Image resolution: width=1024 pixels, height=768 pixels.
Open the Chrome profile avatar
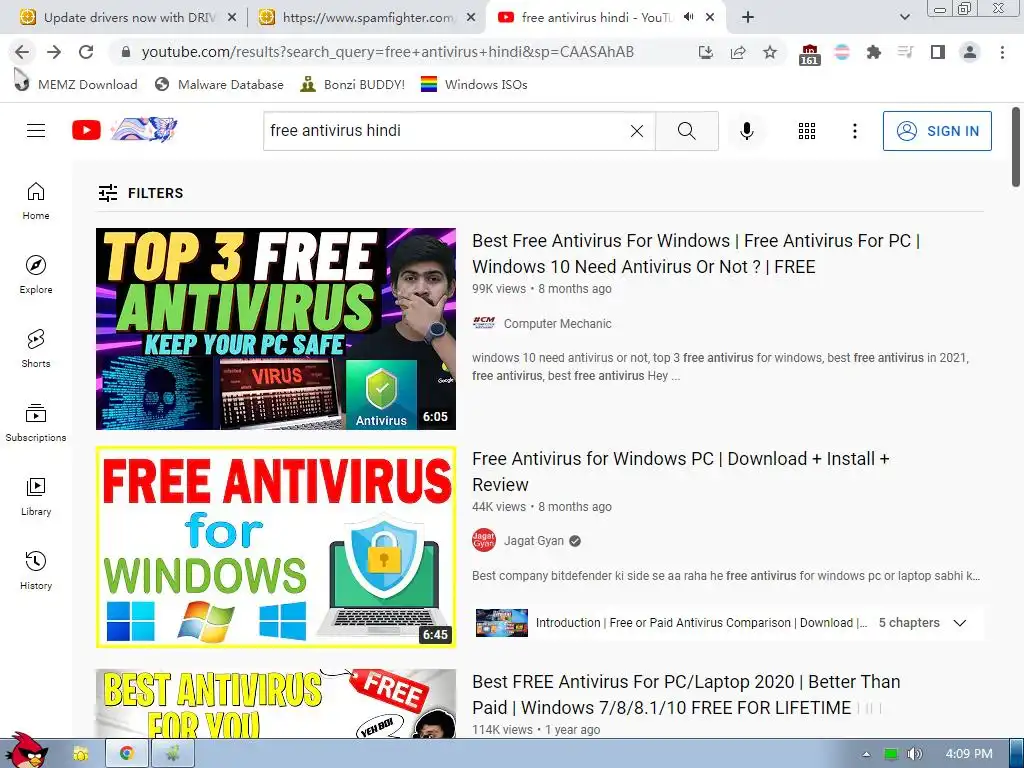(970, 52)
